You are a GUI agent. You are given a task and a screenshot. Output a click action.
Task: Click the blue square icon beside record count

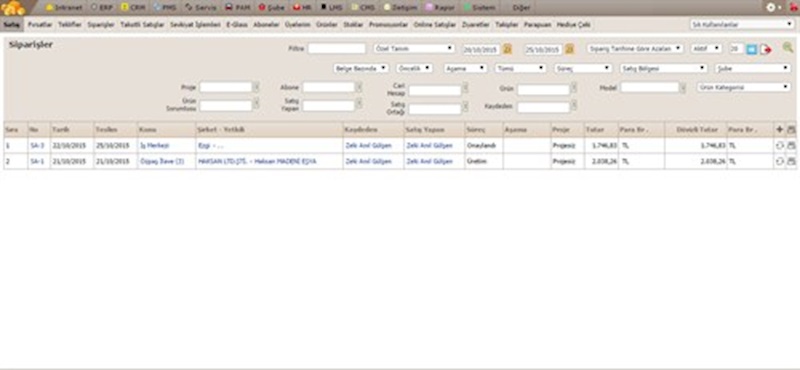pos(751,49)
